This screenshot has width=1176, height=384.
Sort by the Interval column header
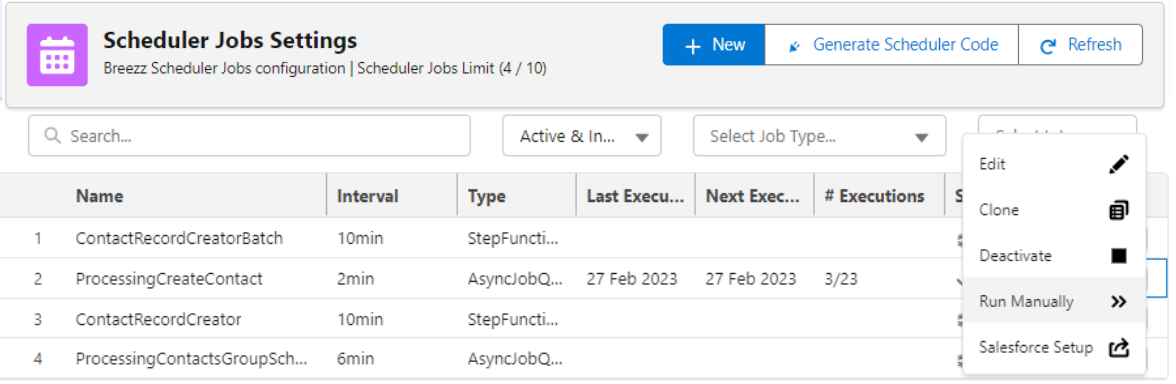coord(368,196)
